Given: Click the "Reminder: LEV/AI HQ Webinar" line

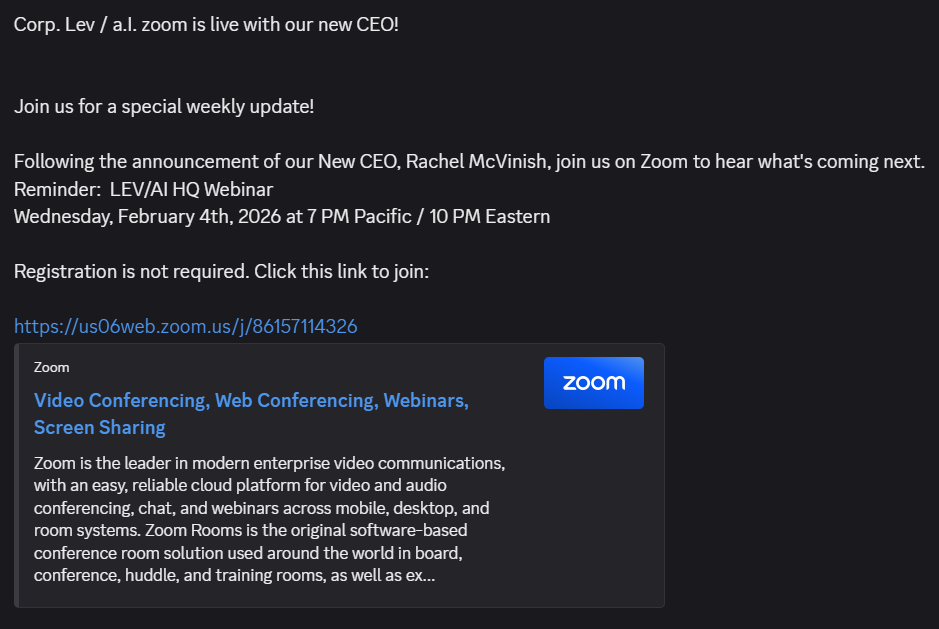Looking at the screenshot, I should point(143,189).
